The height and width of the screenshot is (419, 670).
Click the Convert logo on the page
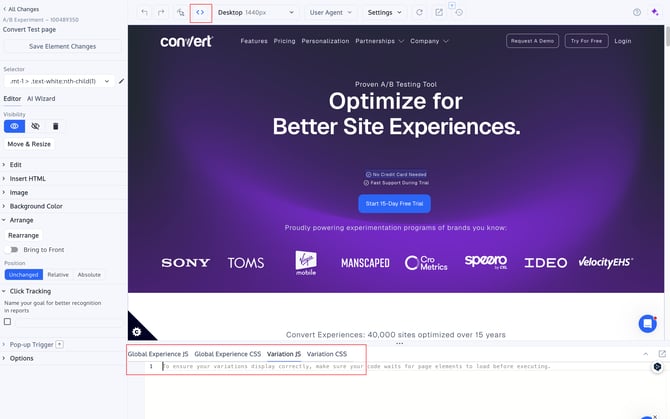(x=186, y=41)
